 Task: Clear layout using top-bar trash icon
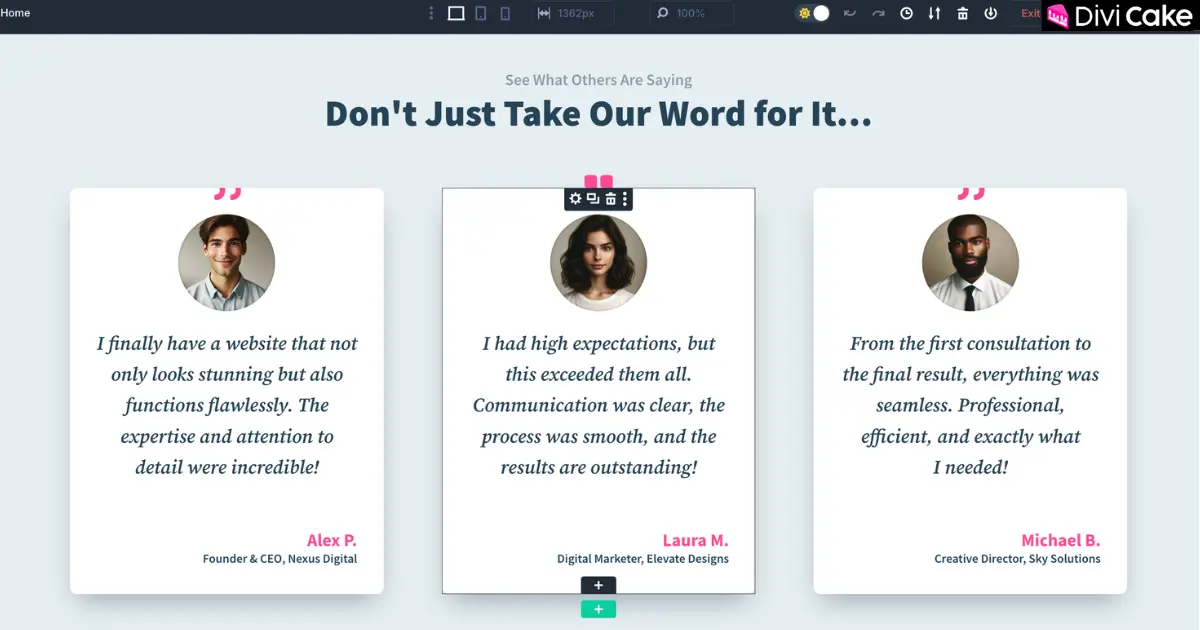click(962, 13)
